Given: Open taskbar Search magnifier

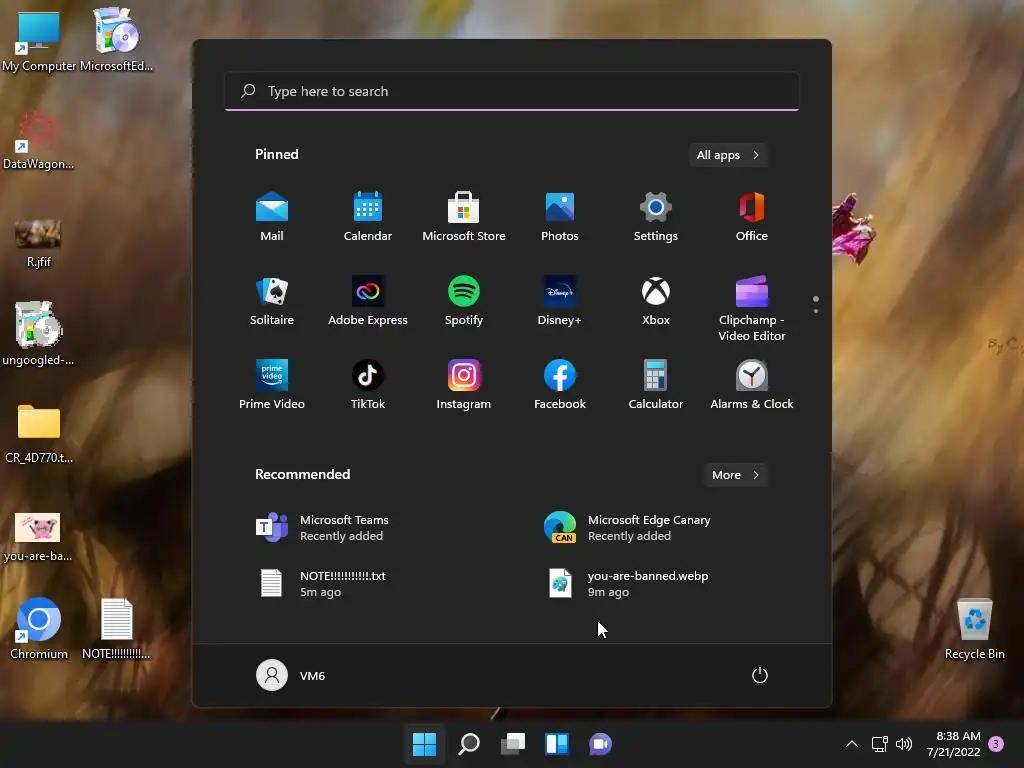Looking at the screenshot, I should coord(469,744).
